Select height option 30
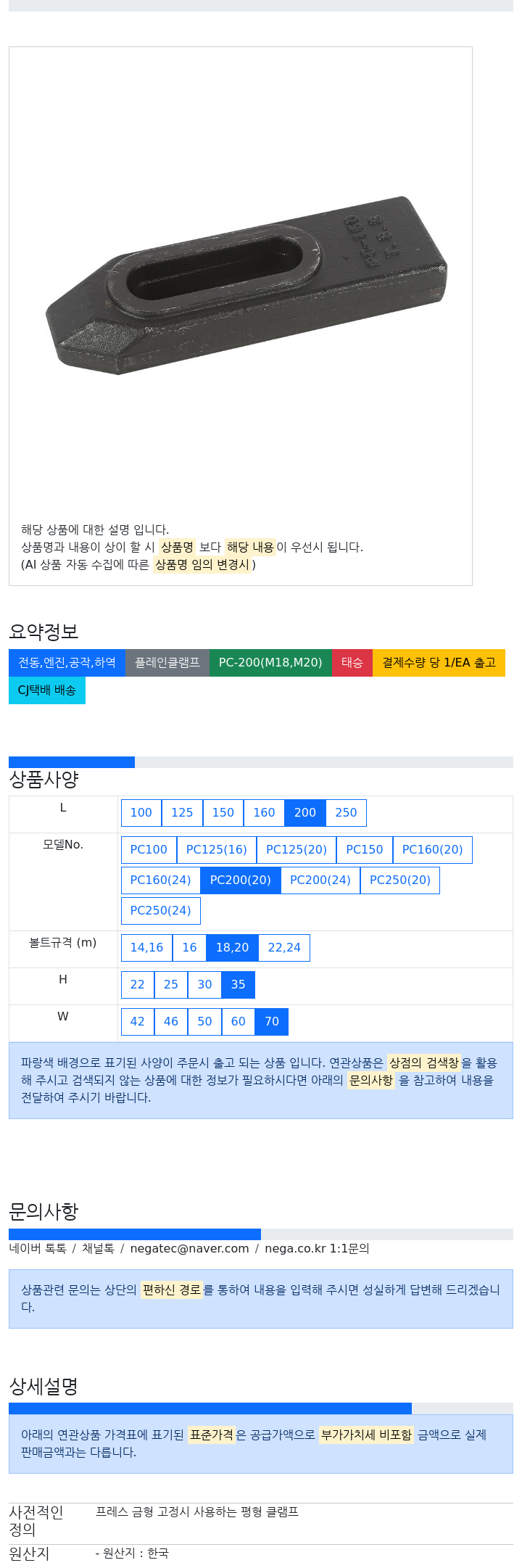 coord(204,985)
